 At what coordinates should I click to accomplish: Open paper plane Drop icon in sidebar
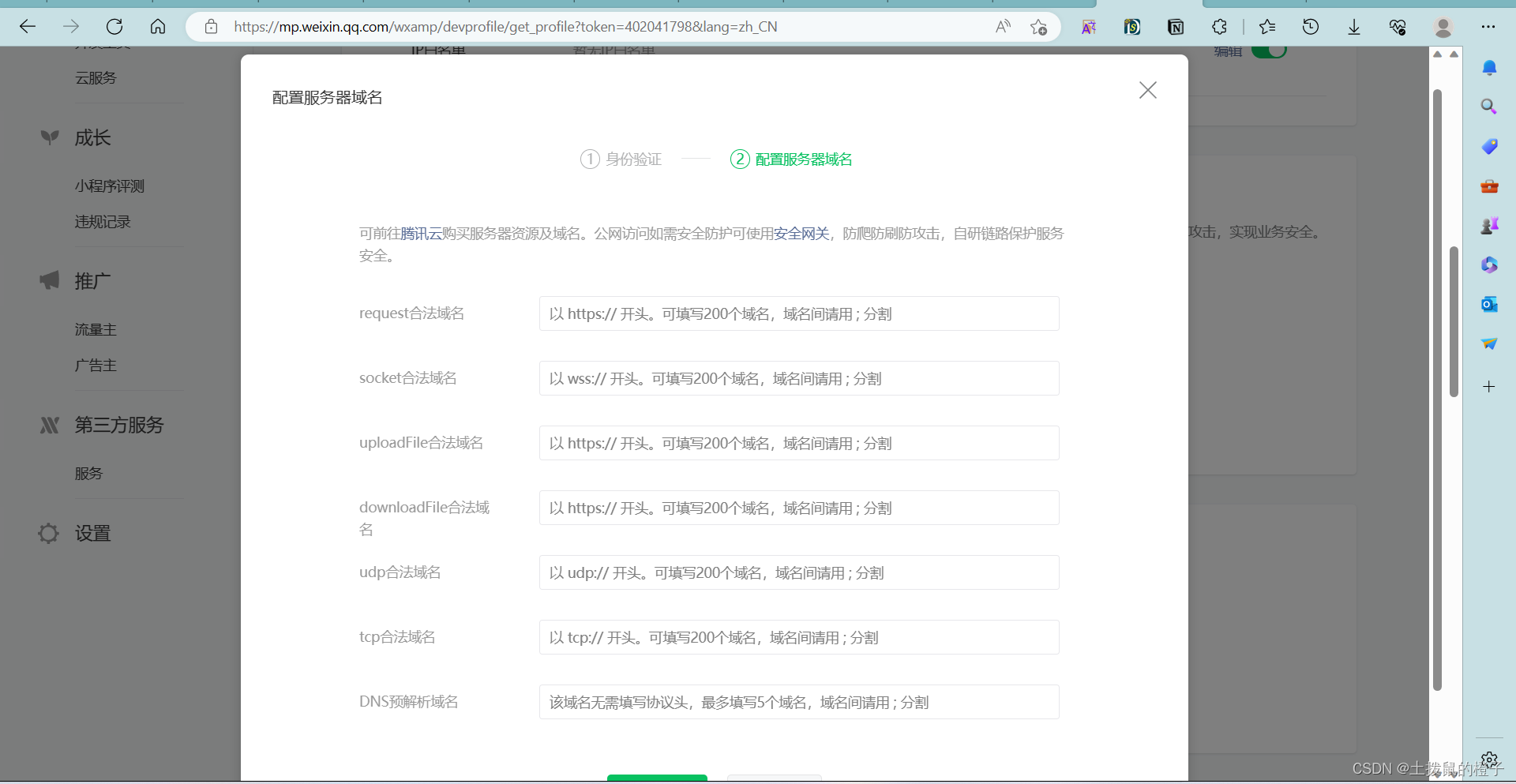1489,343
